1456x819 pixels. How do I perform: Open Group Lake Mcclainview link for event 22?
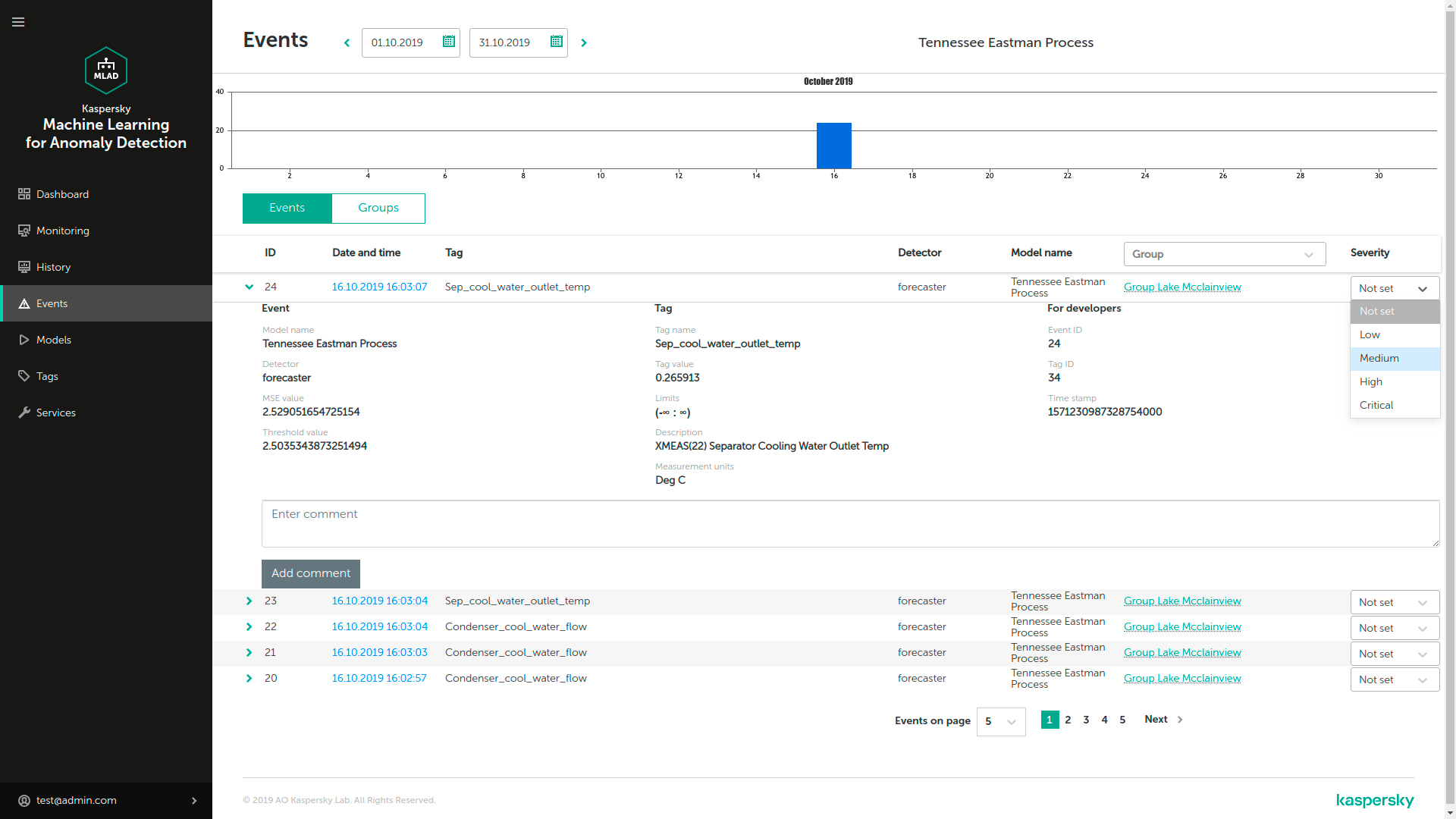point(1181,626)
